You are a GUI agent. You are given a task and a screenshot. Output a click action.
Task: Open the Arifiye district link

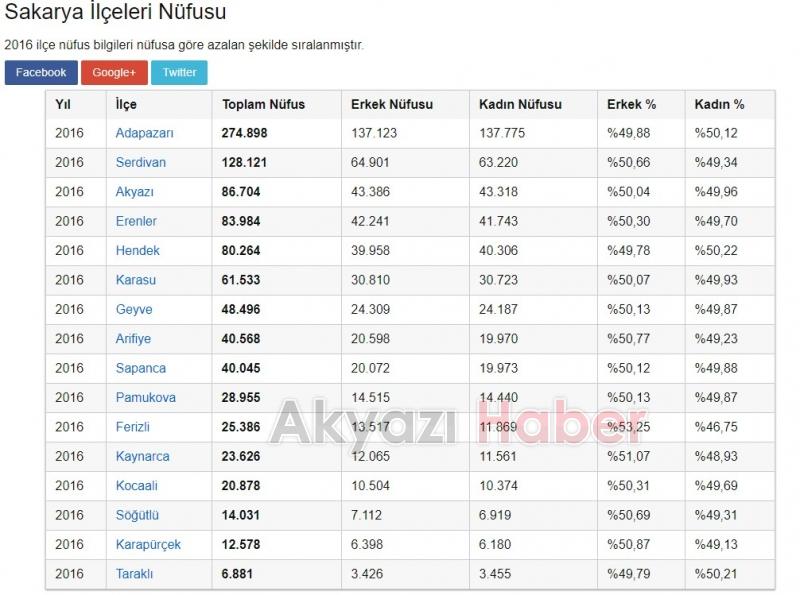click(x=133, y=339)
